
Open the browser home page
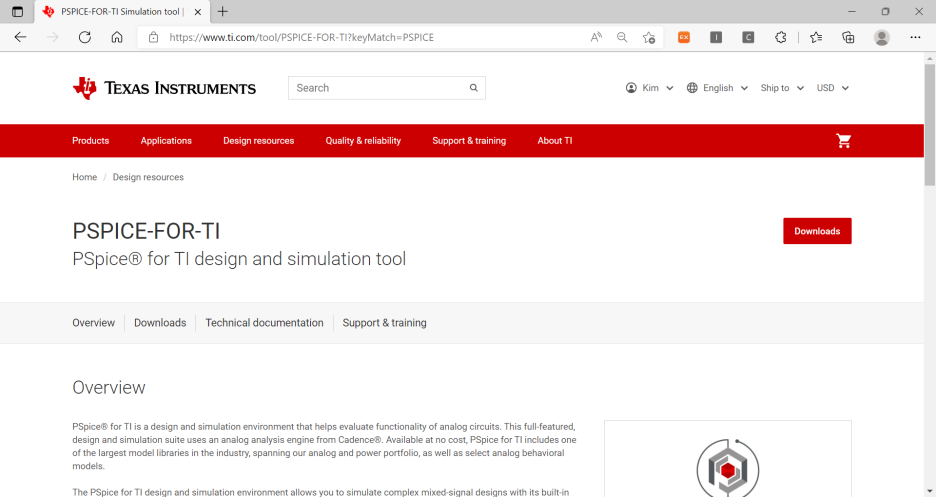coord(117,37)
